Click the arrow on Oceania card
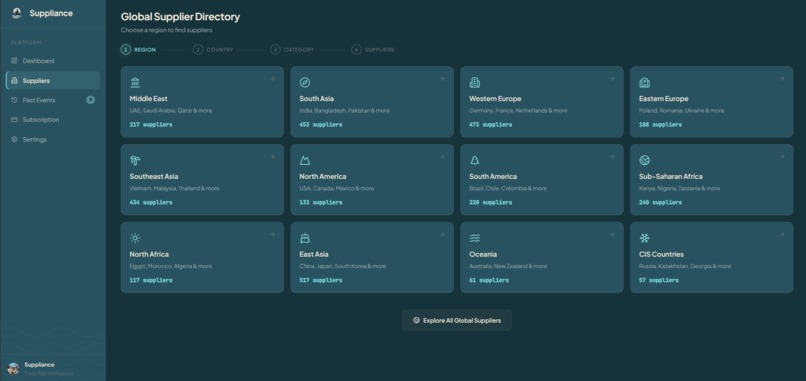 click(612, 234)
